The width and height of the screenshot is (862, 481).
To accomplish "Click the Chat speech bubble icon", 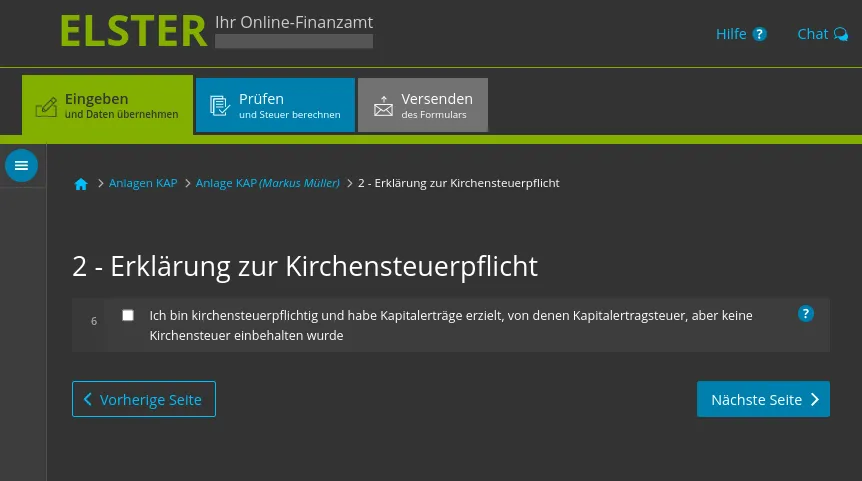I will (840, 34).
